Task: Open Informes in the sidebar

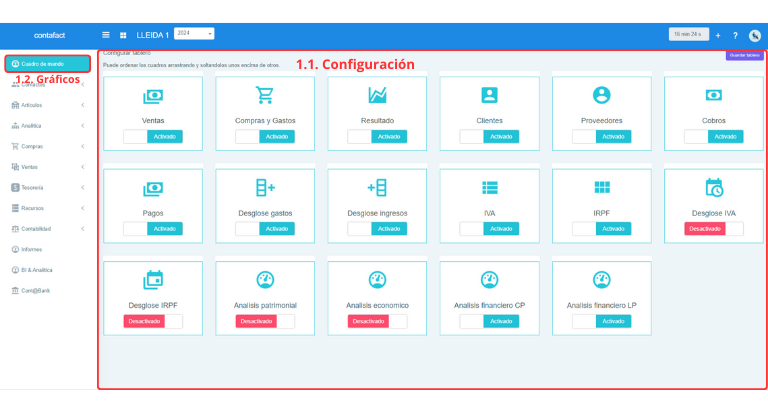Action: click(x=32, y=249)
